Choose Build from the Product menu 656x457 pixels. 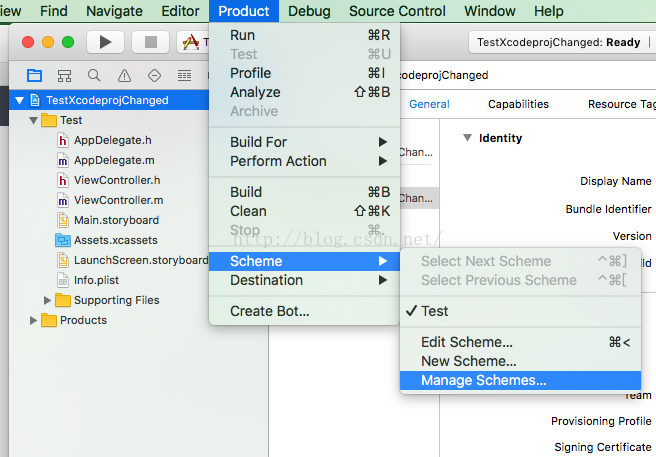pyautogui.click(x=304, y=192)
